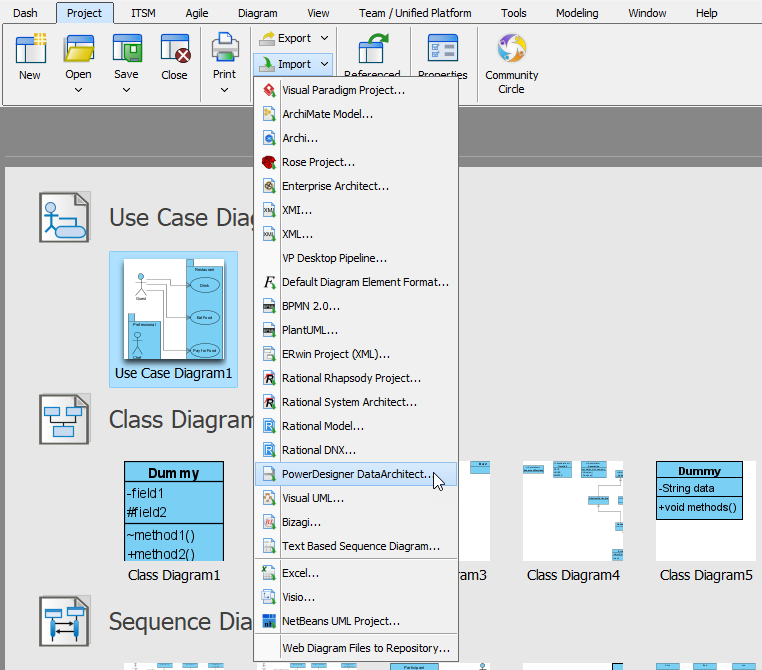
Task: Click the Properties toolbar icon
Action: coord(443,48)
